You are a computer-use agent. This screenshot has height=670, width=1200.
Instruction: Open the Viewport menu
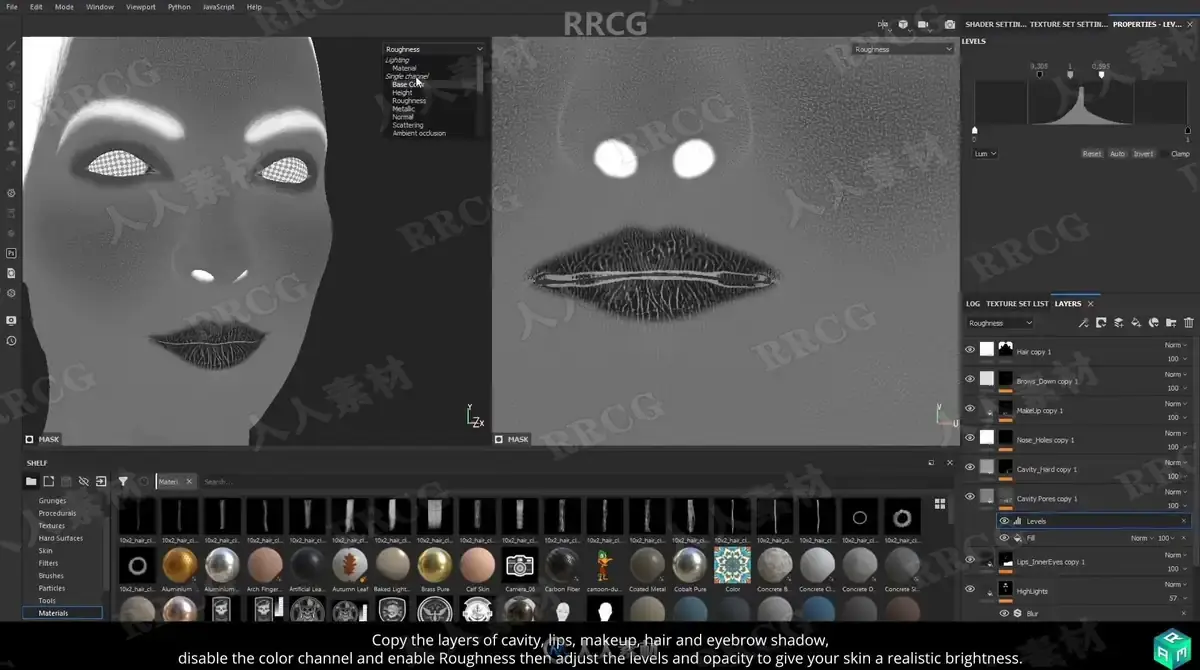click(x=140, y=7)
